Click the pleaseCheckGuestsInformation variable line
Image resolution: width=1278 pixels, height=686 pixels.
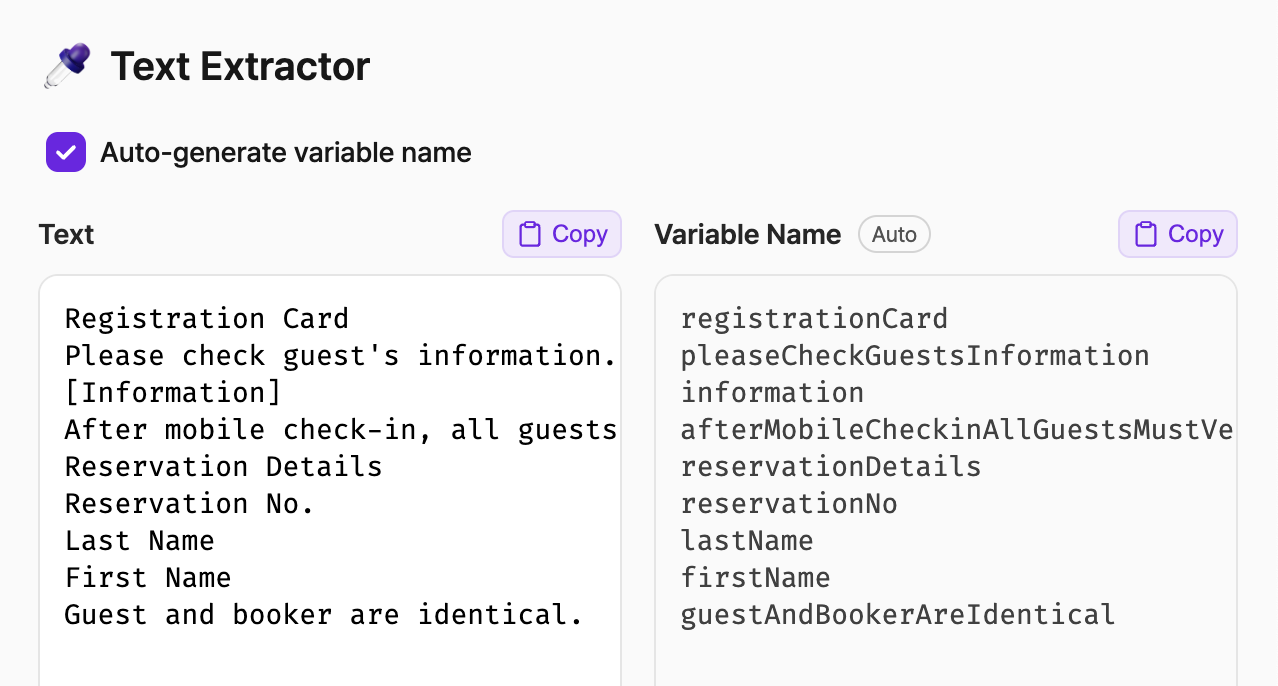[x=915, y=356]
